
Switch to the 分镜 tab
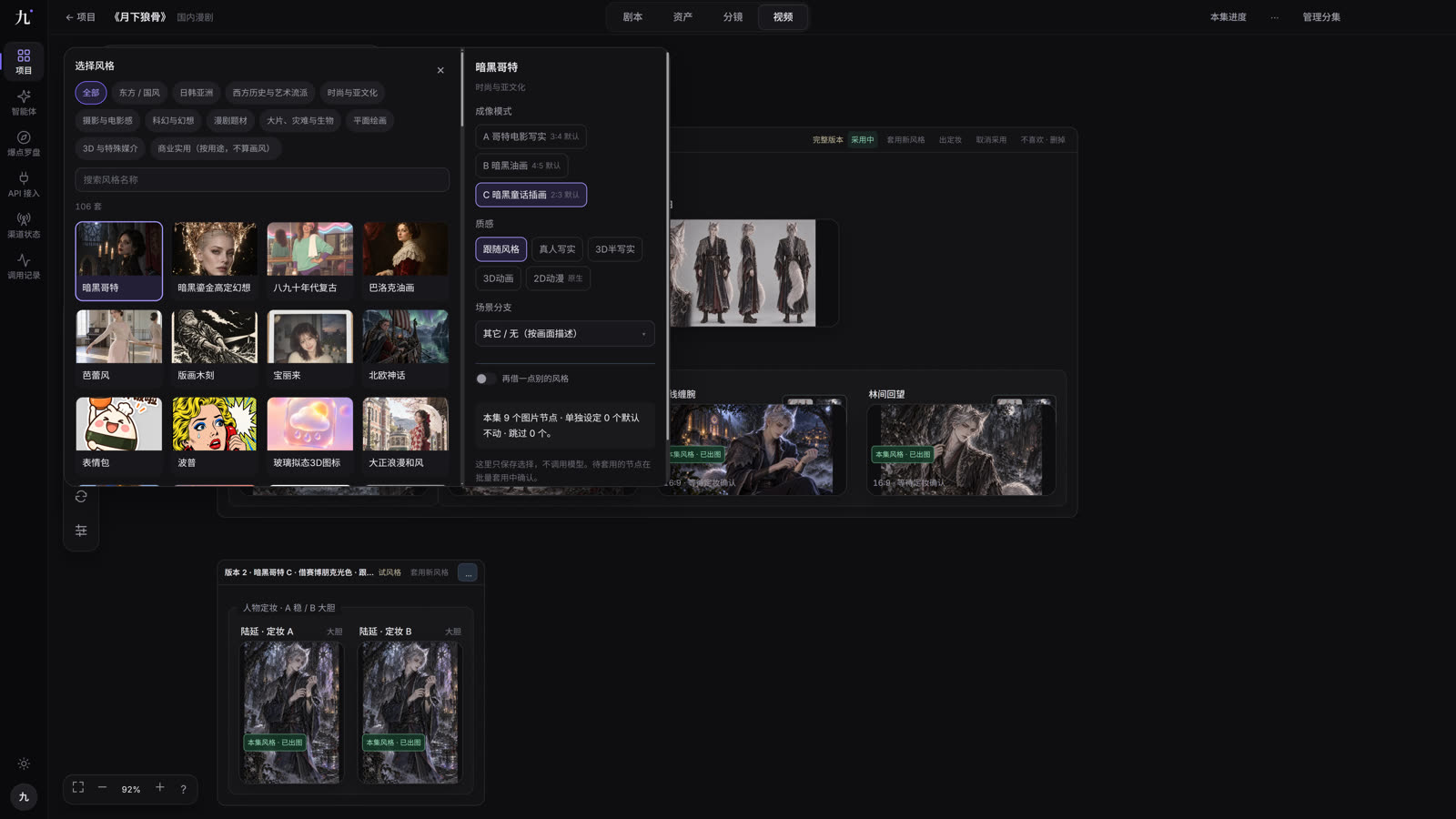(x=733, y=17)
